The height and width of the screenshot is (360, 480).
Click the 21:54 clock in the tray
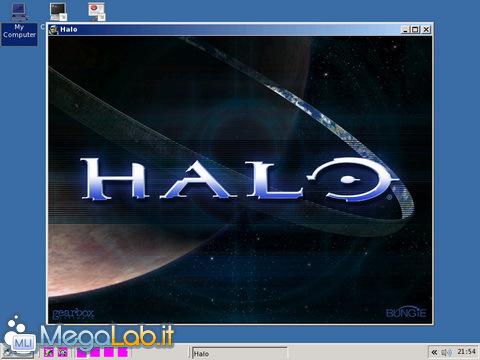[x=466, y=352]
